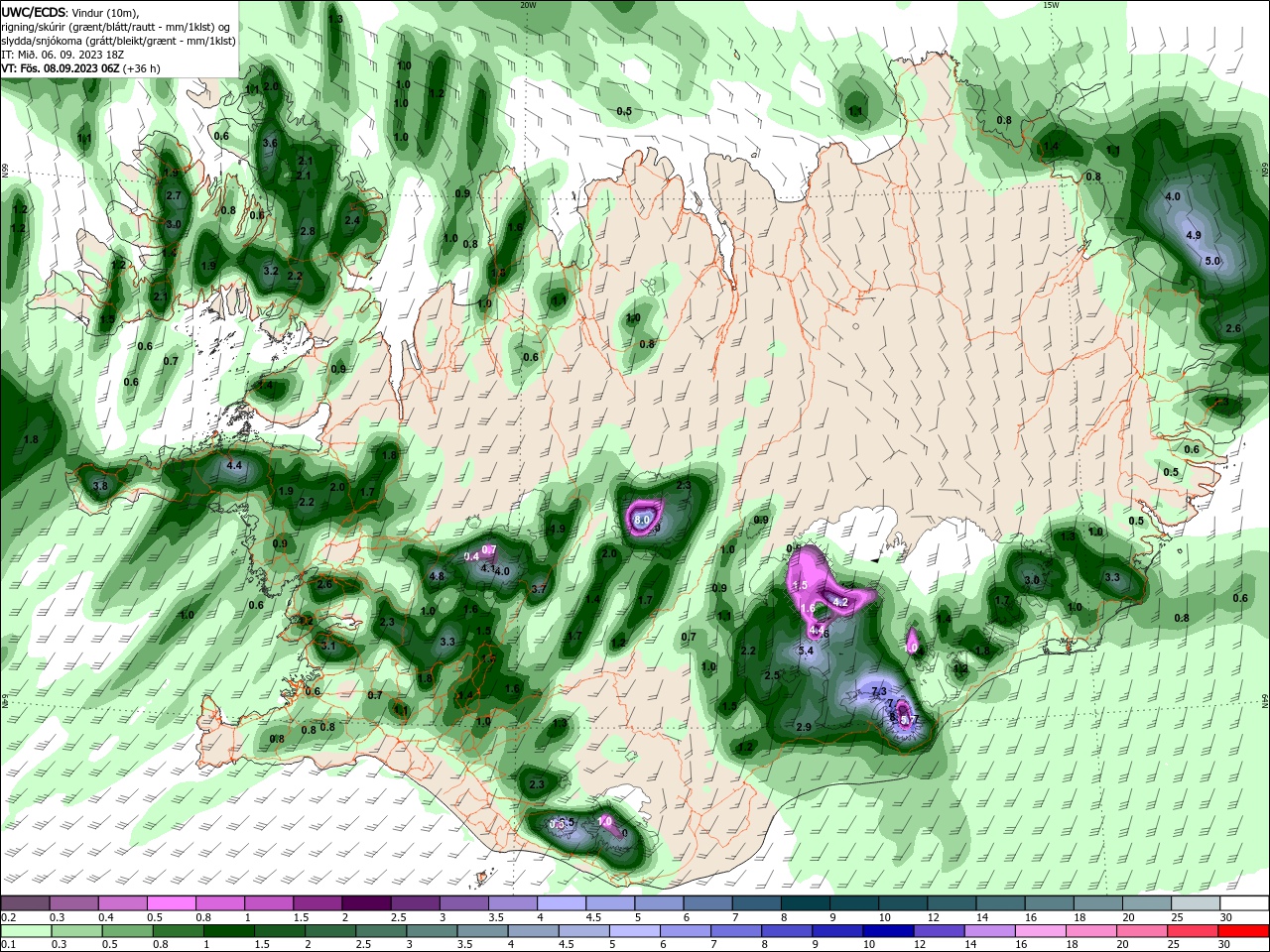1270x952 pixels.
Task: Choose the purple 12 swatch, lower legend row
Action: [940, 931]
